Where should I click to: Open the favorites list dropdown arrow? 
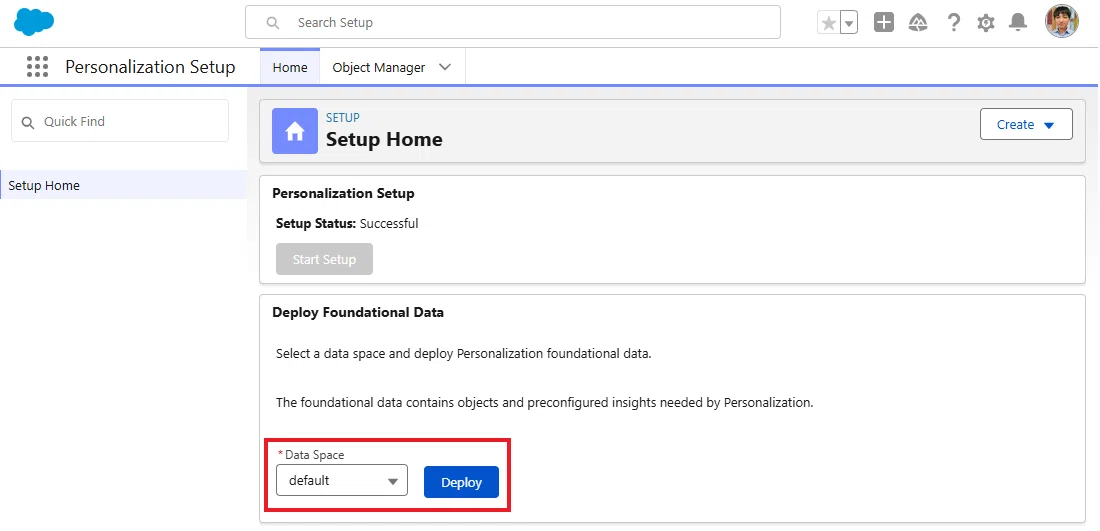point(849,22)
